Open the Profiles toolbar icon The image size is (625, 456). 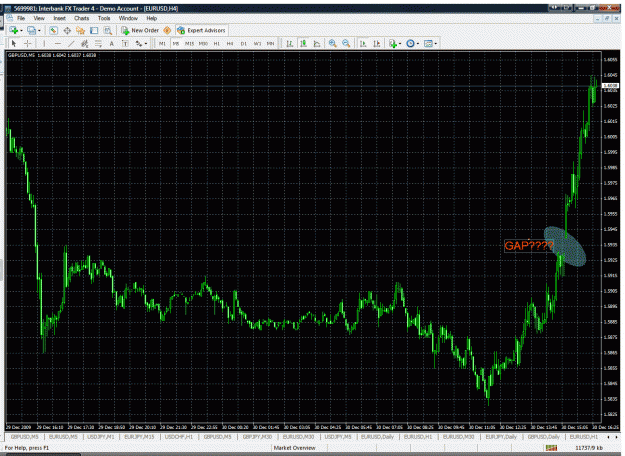[x=31, y=30]
